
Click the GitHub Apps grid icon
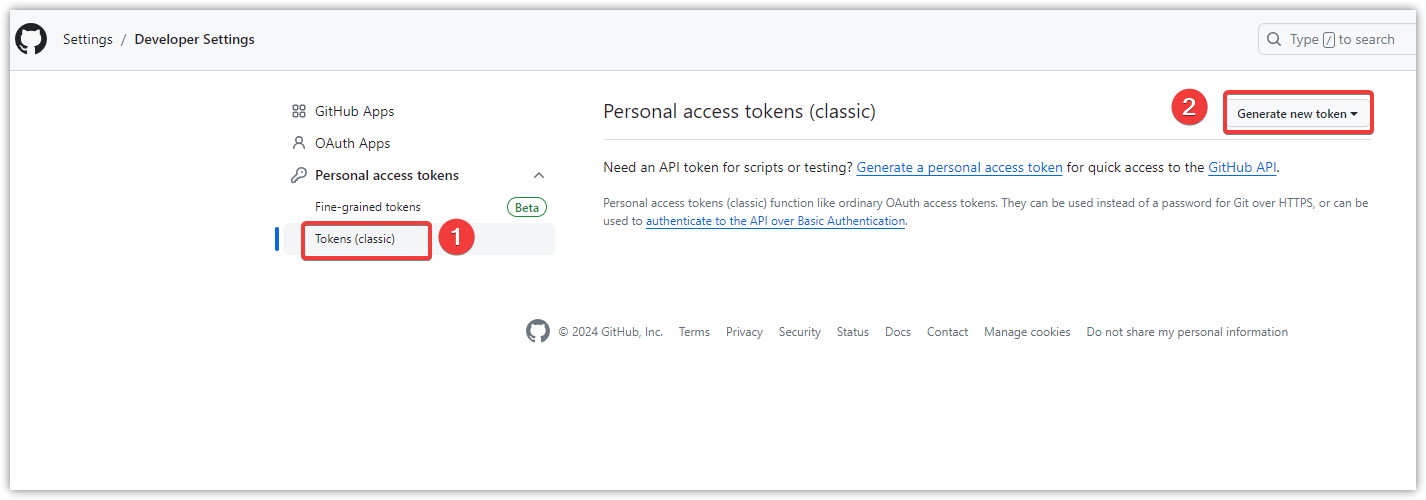(298, 111)
